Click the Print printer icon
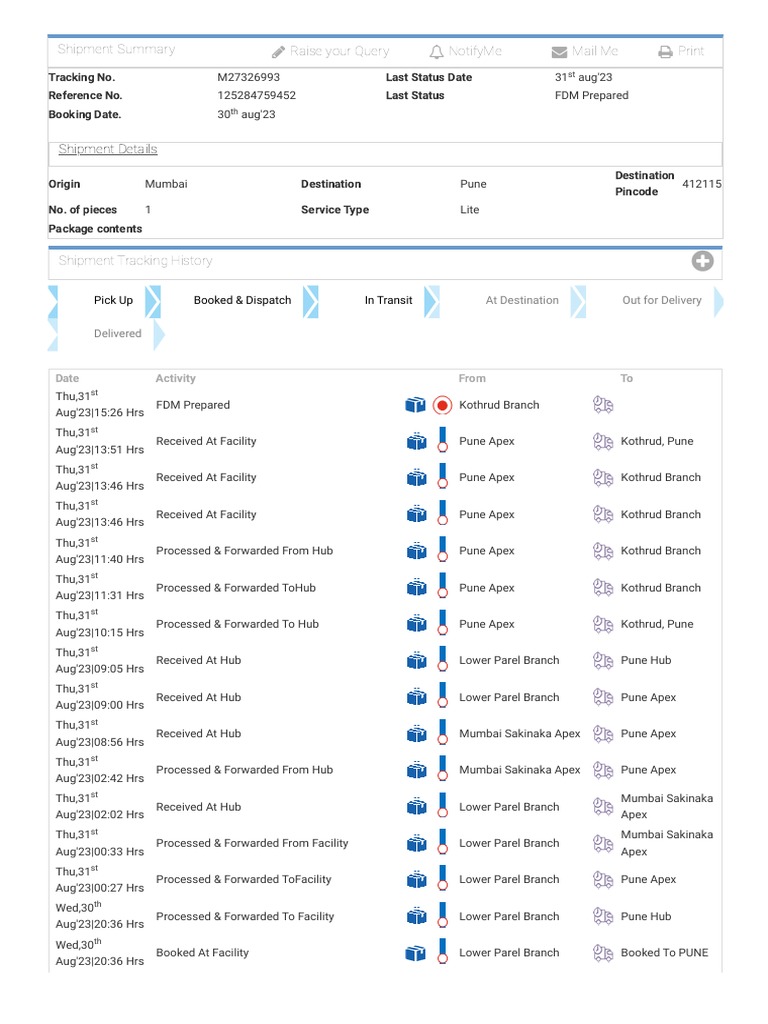768x1024 pixels. [x=666, y=52]
